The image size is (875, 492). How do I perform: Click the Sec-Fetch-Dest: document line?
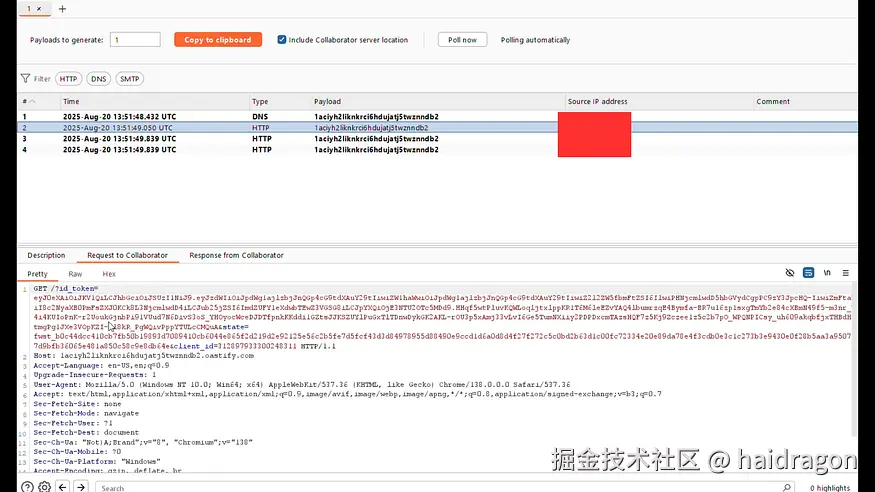tap(86, 432)
